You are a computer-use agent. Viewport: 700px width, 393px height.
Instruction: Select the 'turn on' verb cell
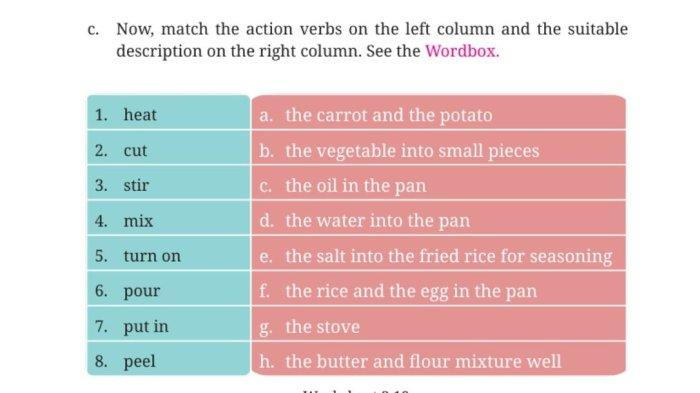click(x=168, y=253)
